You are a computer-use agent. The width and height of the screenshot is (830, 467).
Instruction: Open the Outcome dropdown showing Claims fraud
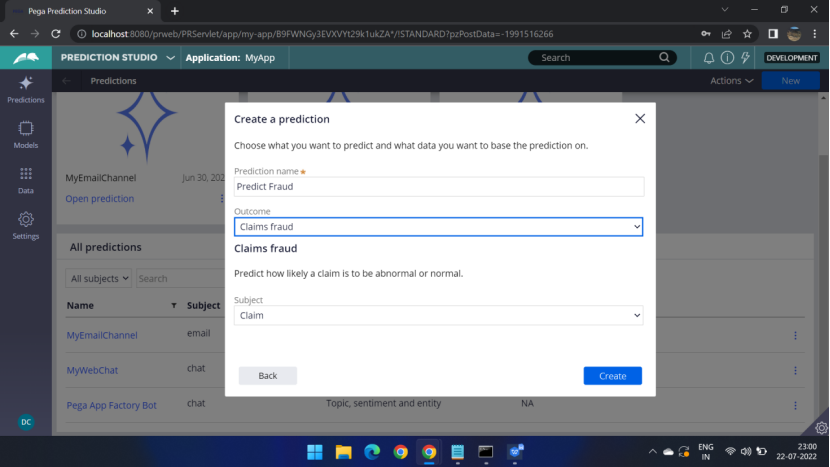coord(438,227)
